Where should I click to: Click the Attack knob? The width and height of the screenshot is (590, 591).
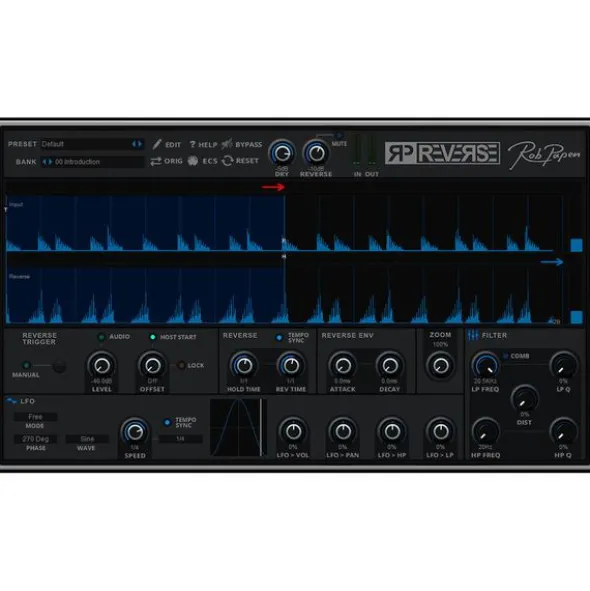(343, 365)
